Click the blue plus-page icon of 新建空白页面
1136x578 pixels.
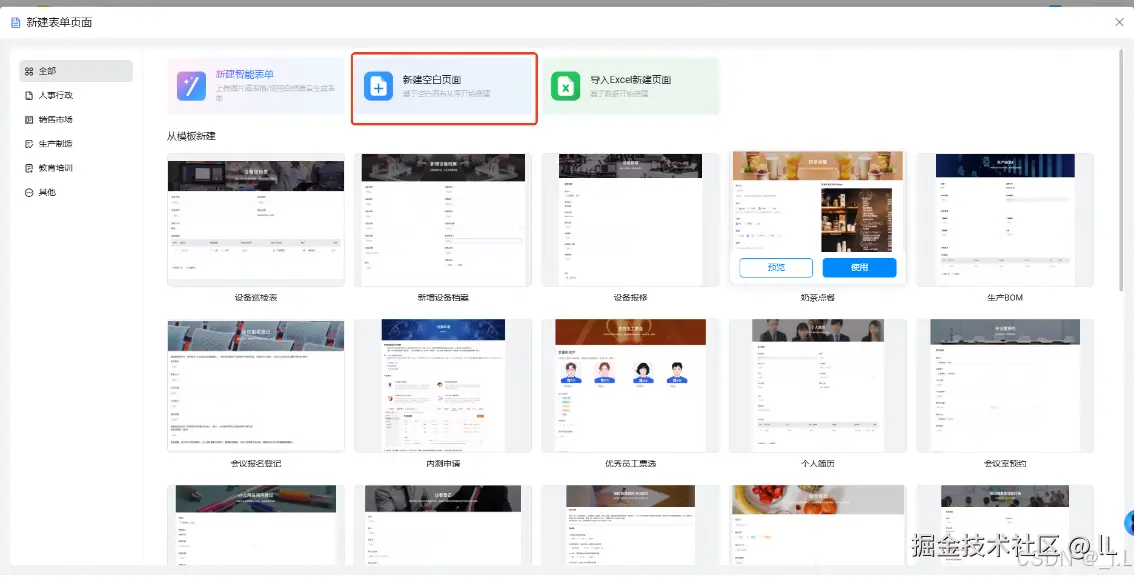pos(378,86)
